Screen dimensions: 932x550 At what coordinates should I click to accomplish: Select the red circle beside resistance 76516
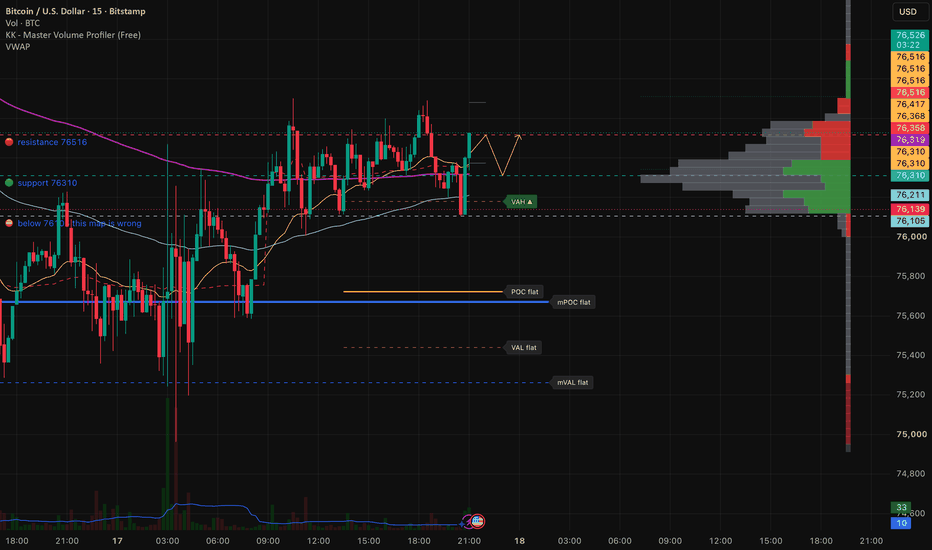click(x=9, y=142)
